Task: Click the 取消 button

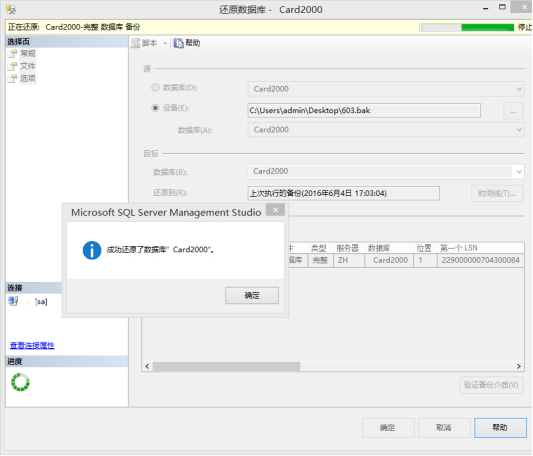Action: [444, 428]
